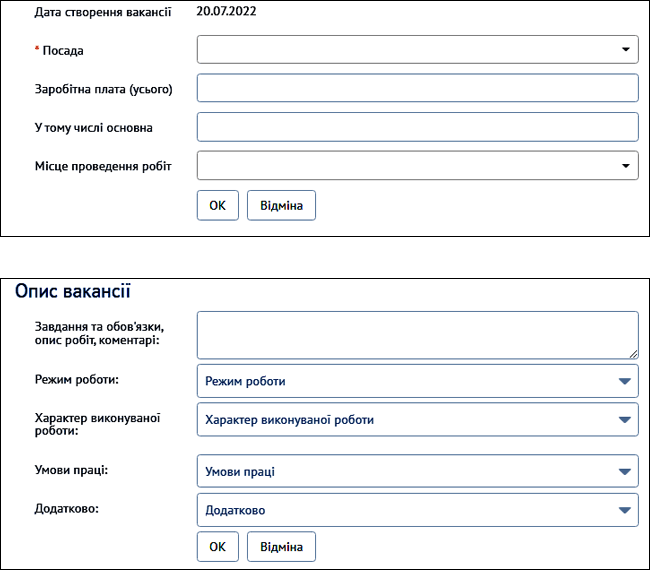Click the Умови праці label text
The height and width of the screenshot is (570, 650).
[71, 471]
